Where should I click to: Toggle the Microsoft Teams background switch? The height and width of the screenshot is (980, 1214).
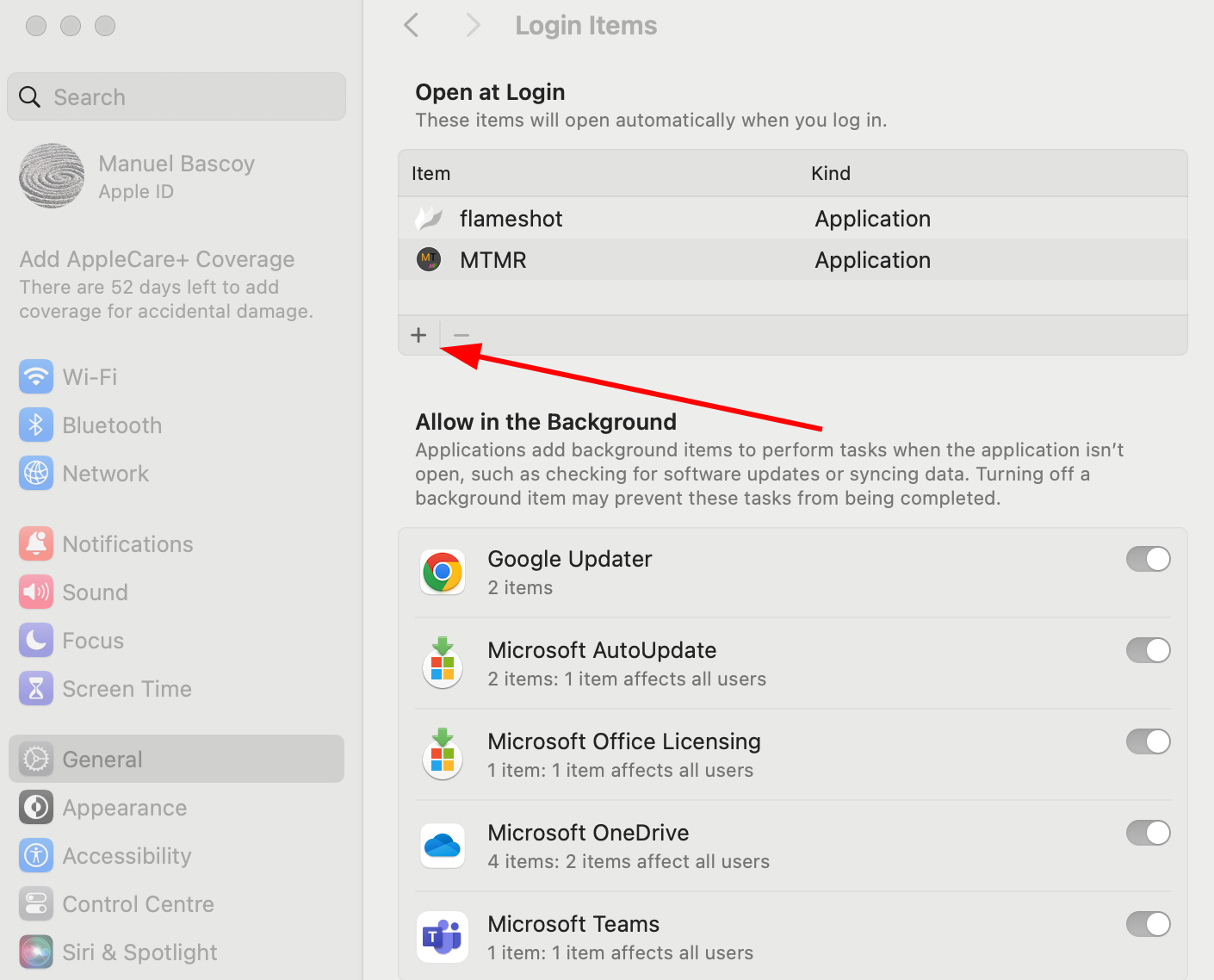pyautogui.click(x=1148, y=925)
